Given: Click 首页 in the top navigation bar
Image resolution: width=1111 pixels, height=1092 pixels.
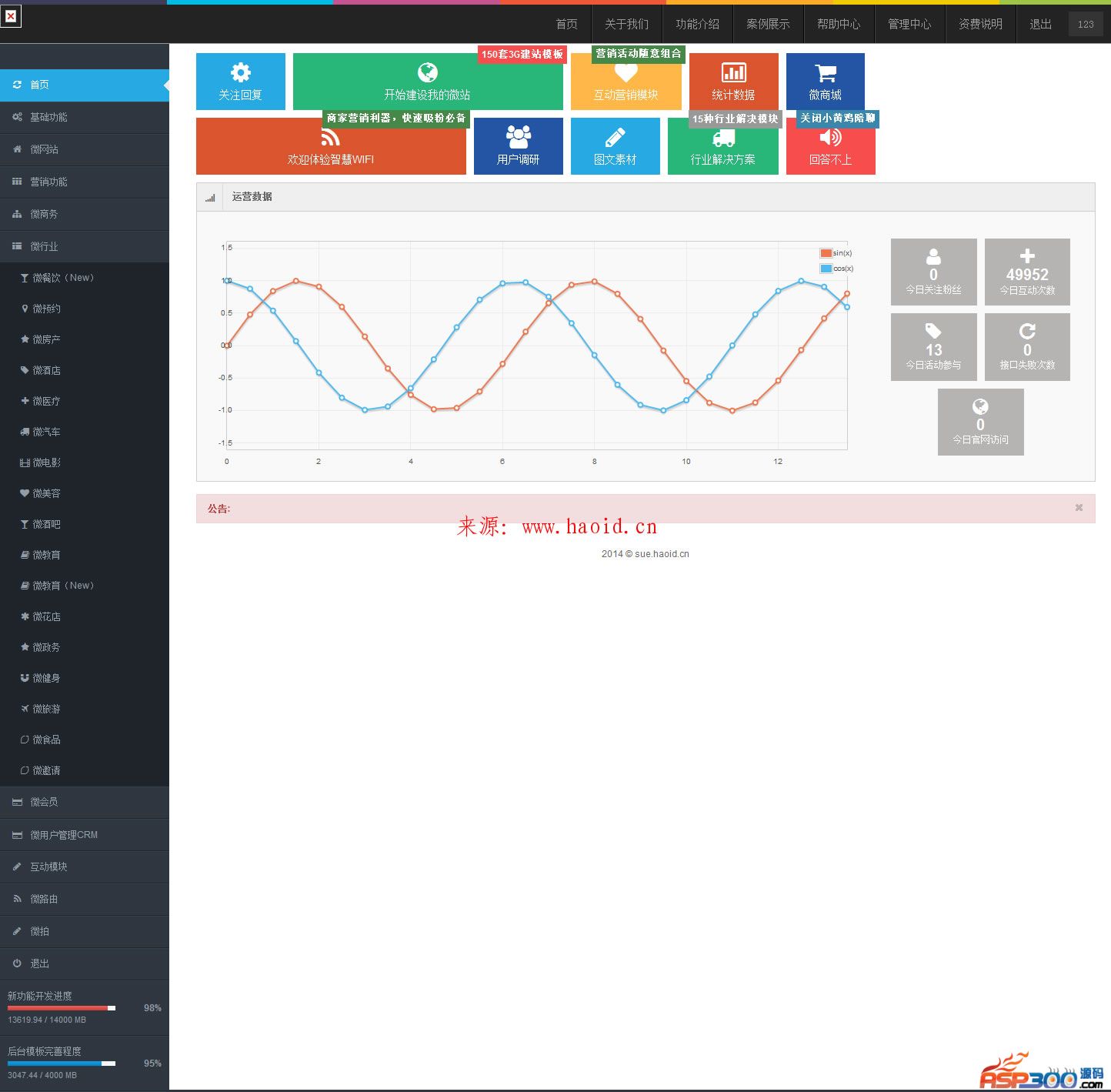Looking at the screenshot, I should point(567,24).
